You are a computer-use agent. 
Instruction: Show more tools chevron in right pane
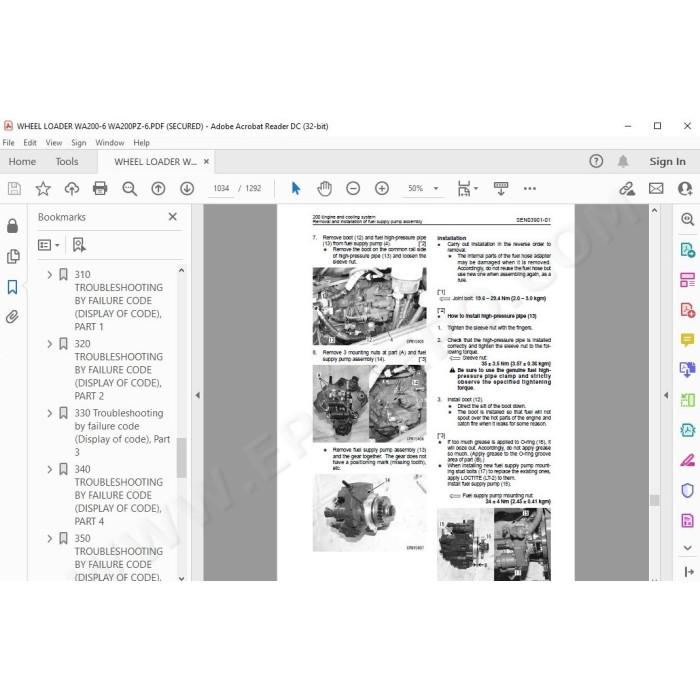[688, 548]
